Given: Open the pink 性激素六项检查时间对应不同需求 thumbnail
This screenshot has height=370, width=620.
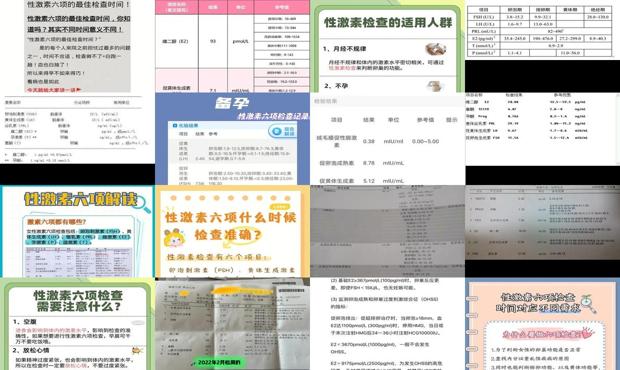Looking at the screenshot, I should coord(542,324).
